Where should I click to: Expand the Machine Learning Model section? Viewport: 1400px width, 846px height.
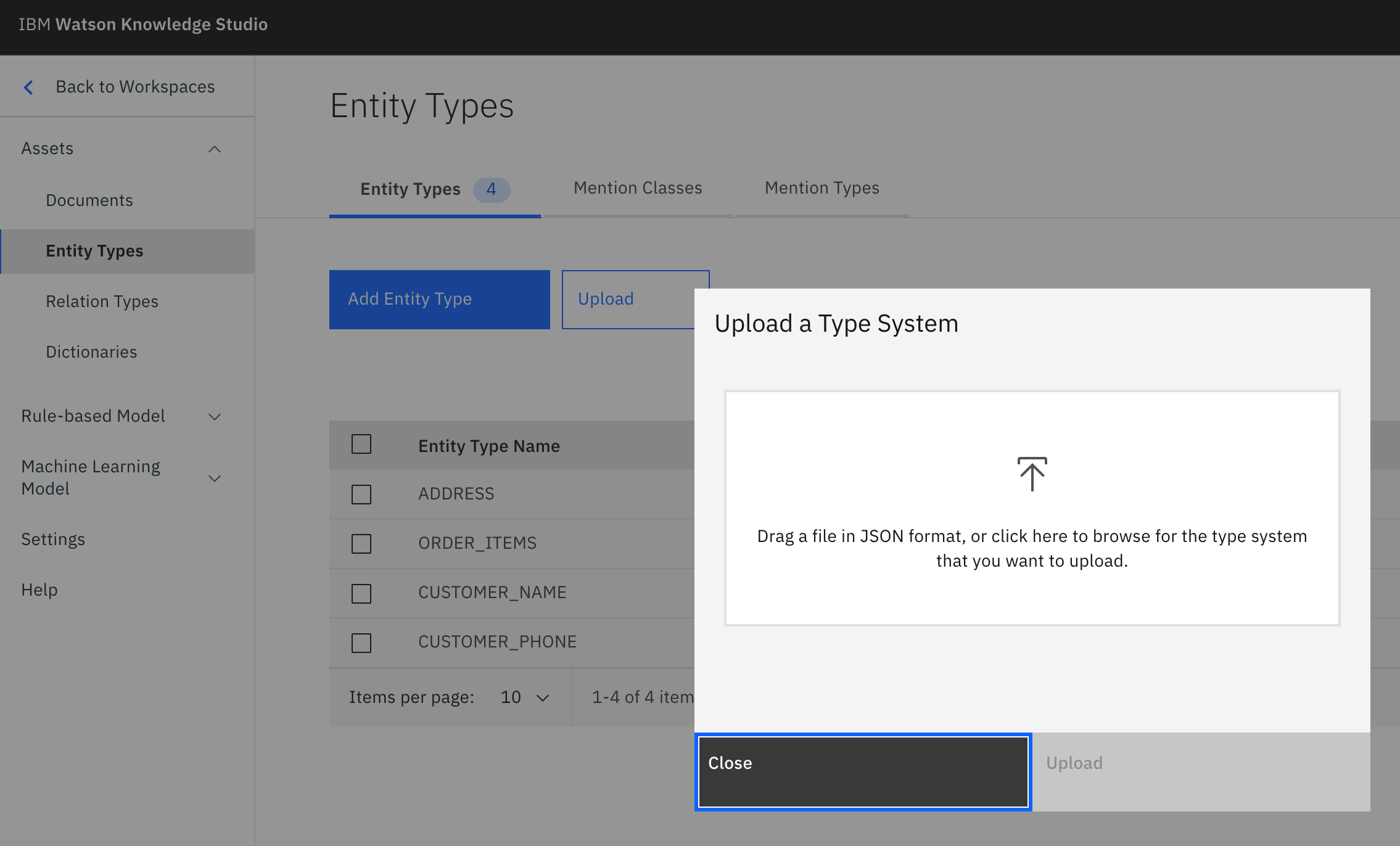click(215, 478)
